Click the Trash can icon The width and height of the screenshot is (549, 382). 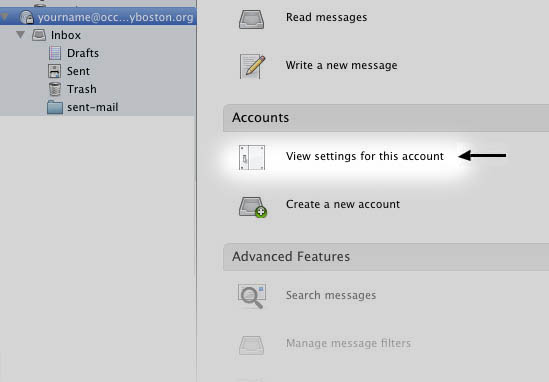[x=55, y=89]
